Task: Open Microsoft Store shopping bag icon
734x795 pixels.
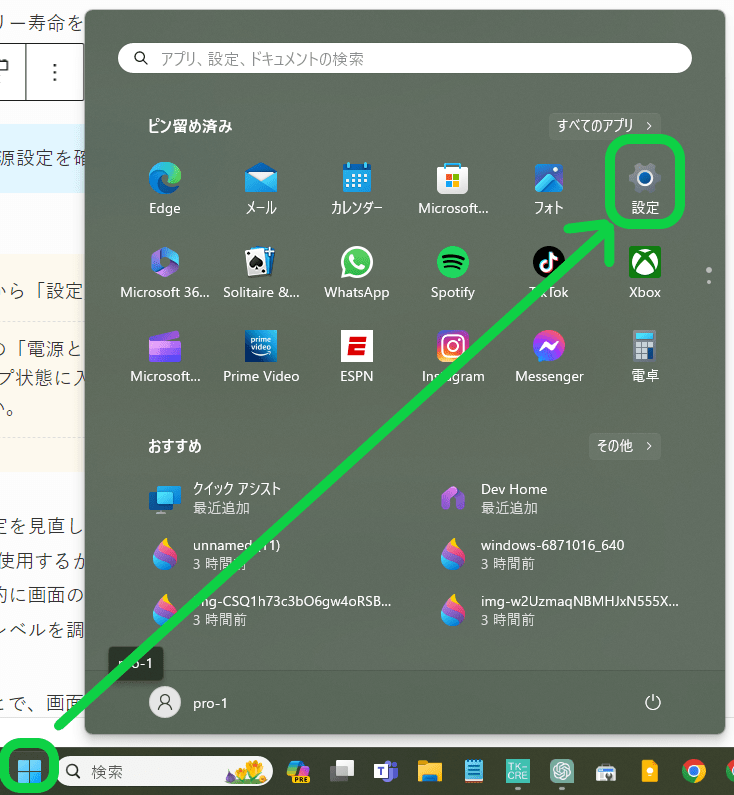Action: click(453, 189)
